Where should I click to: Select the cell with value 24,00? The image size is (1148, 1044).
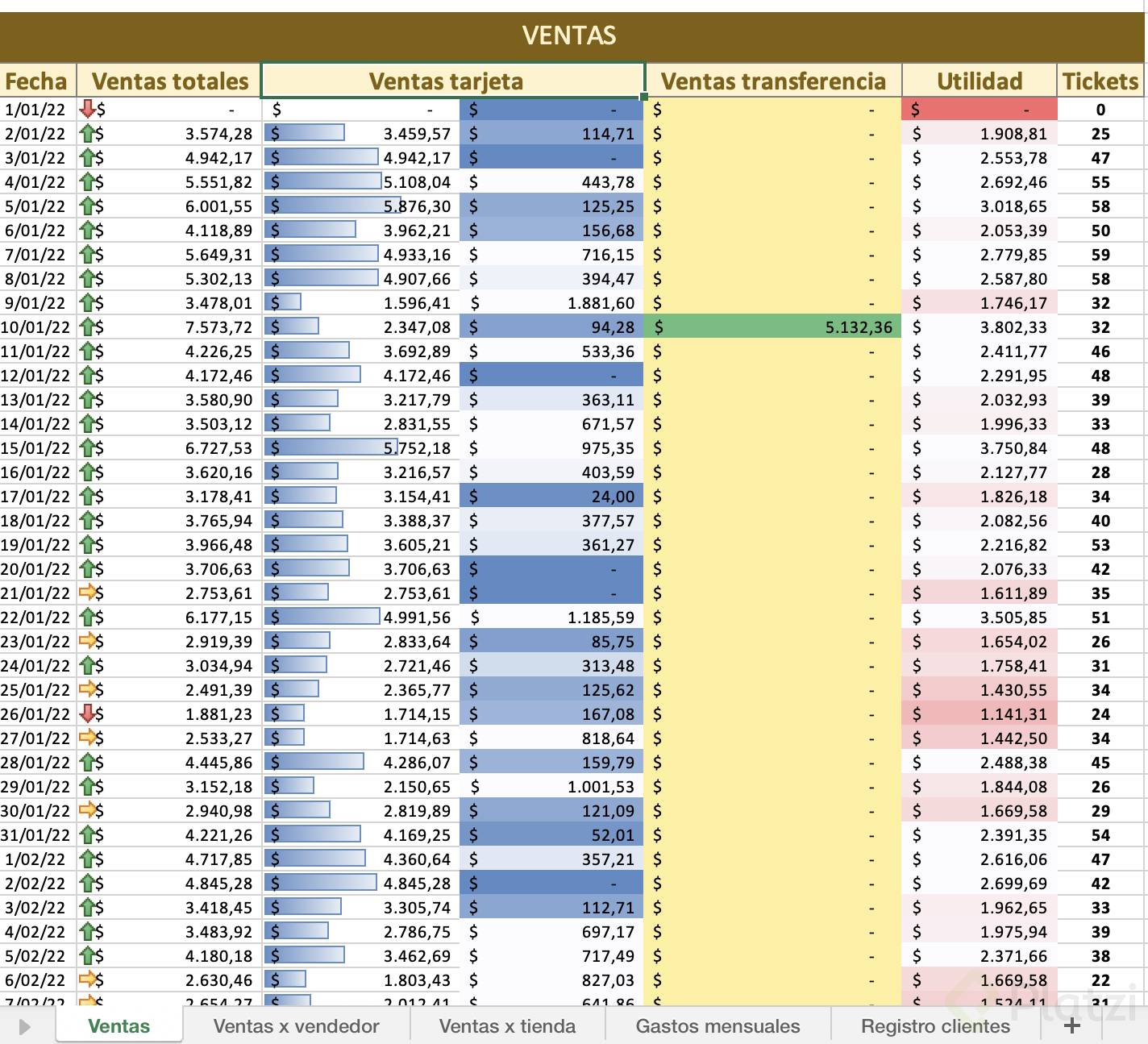click(552, 496)
